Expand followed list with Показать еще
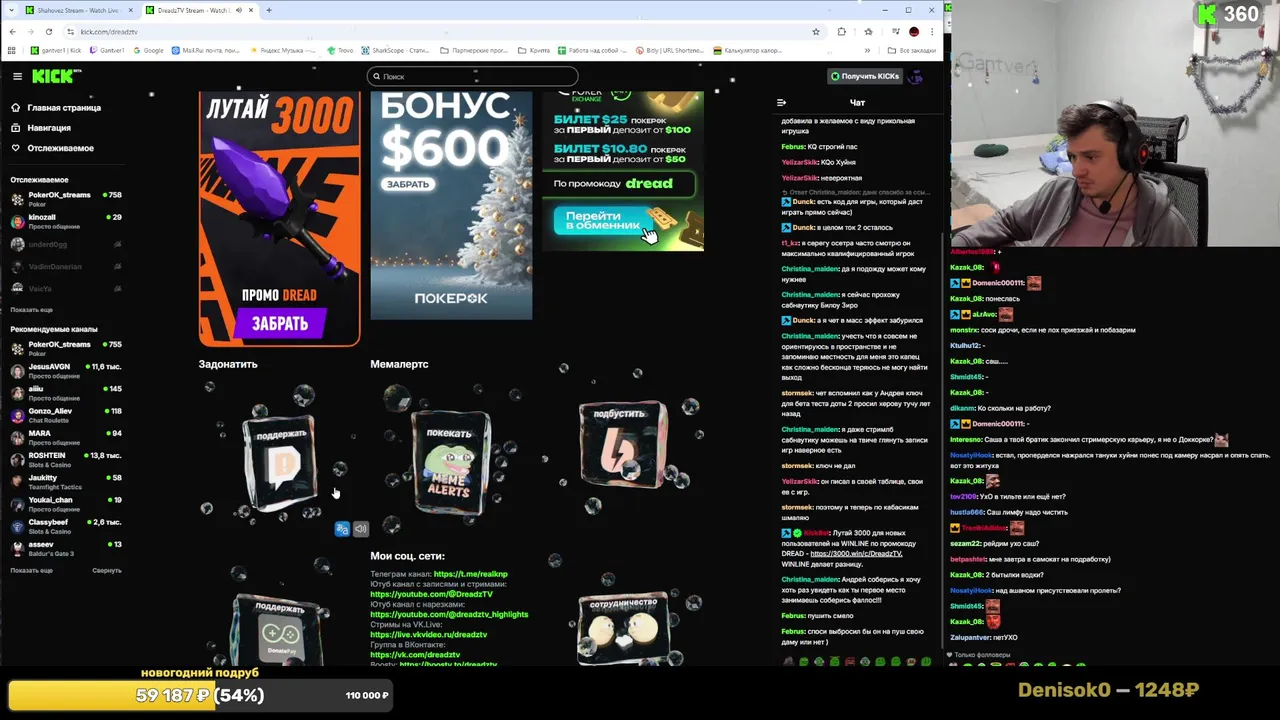Image resolution: width=1280 pixels, height=720 pixels. coord(31,310)
